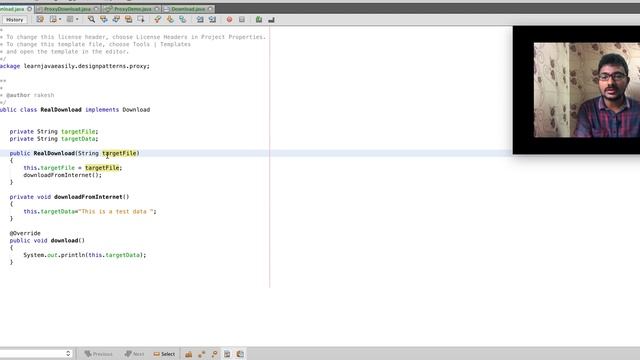Start macro recording with red circle icon
The width and height of the screenshot is (640, 360).
pos(229,20)
